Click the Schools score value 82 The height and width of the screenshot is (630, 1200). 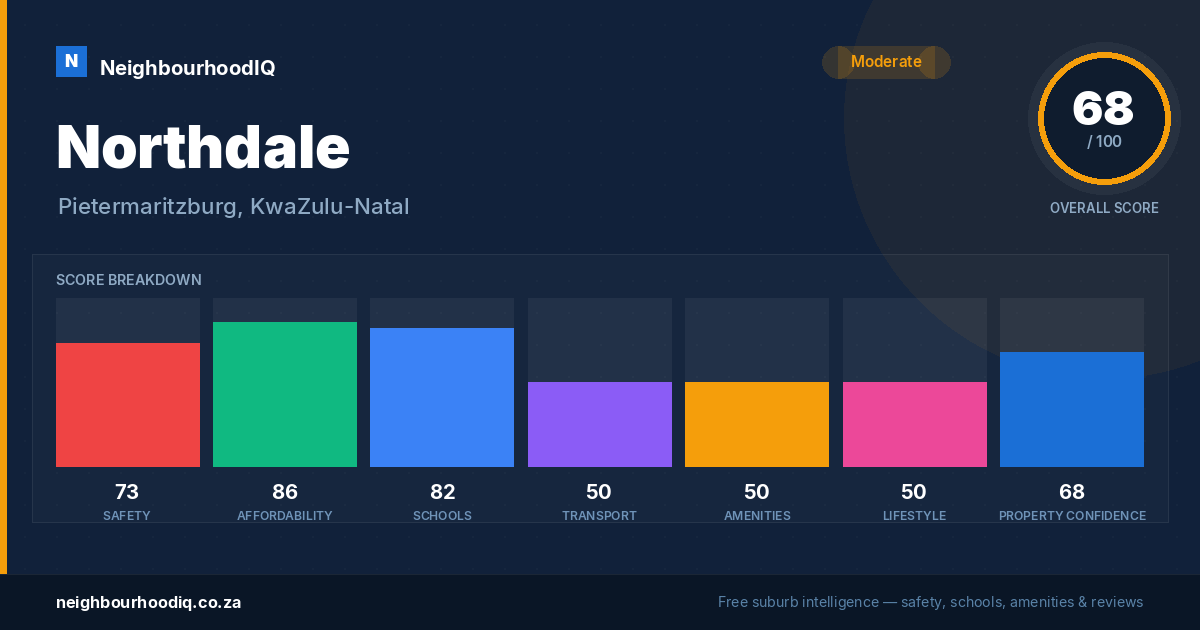[442, 492]
